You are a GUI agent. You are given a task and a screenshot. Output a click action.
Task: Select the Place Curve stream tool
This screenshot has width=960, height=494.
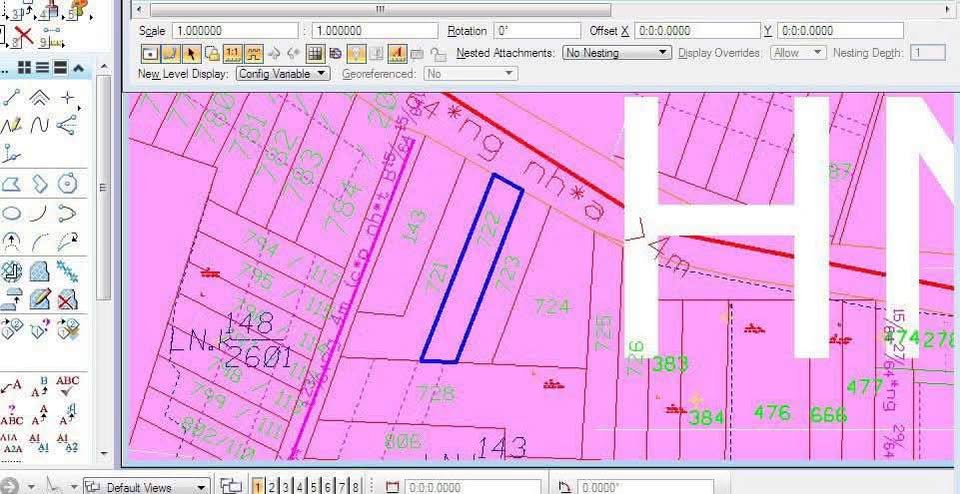coord(40,126)
